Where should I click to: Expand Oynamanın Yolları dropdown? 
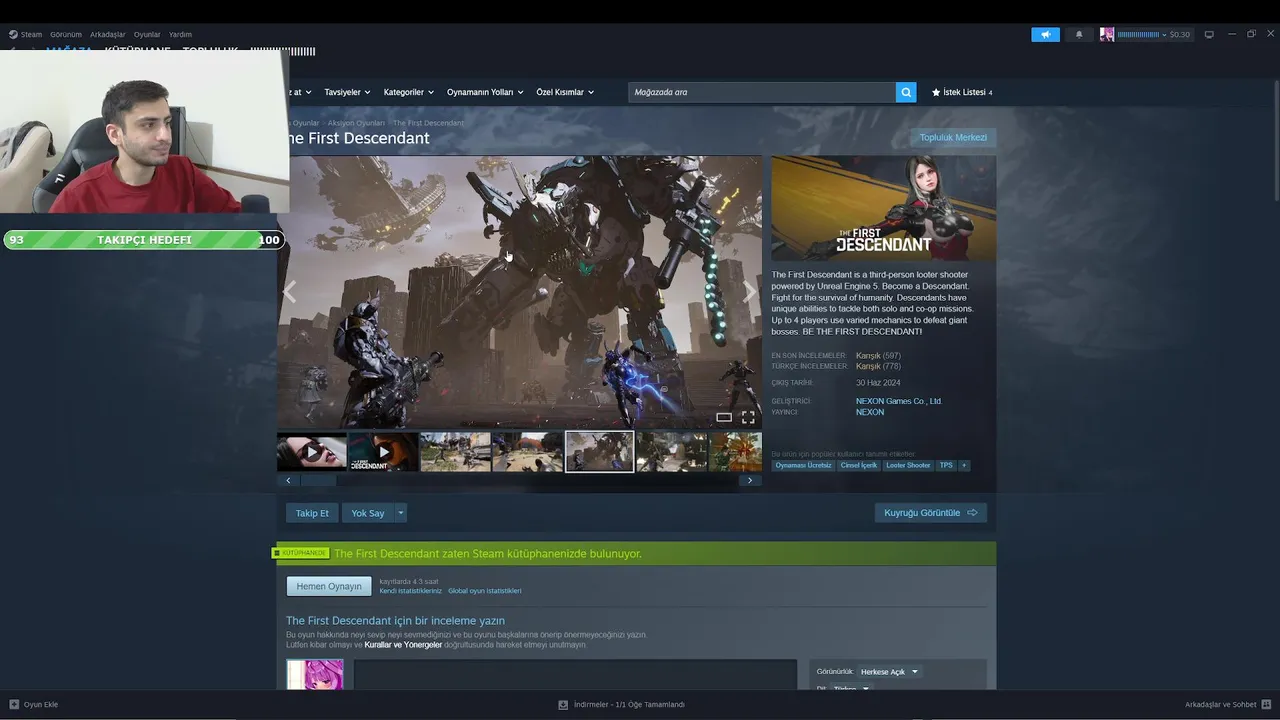pos(485,92)
